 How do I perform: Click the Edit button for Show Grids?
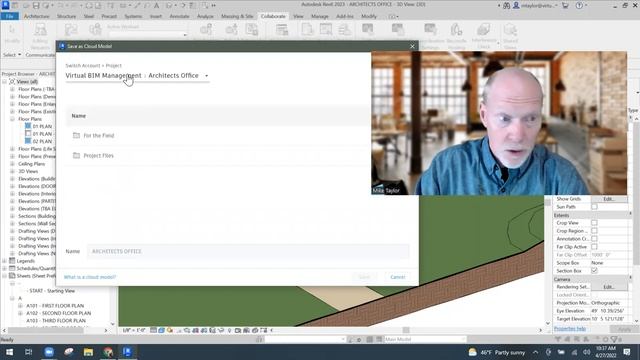(x=609, y=199)
